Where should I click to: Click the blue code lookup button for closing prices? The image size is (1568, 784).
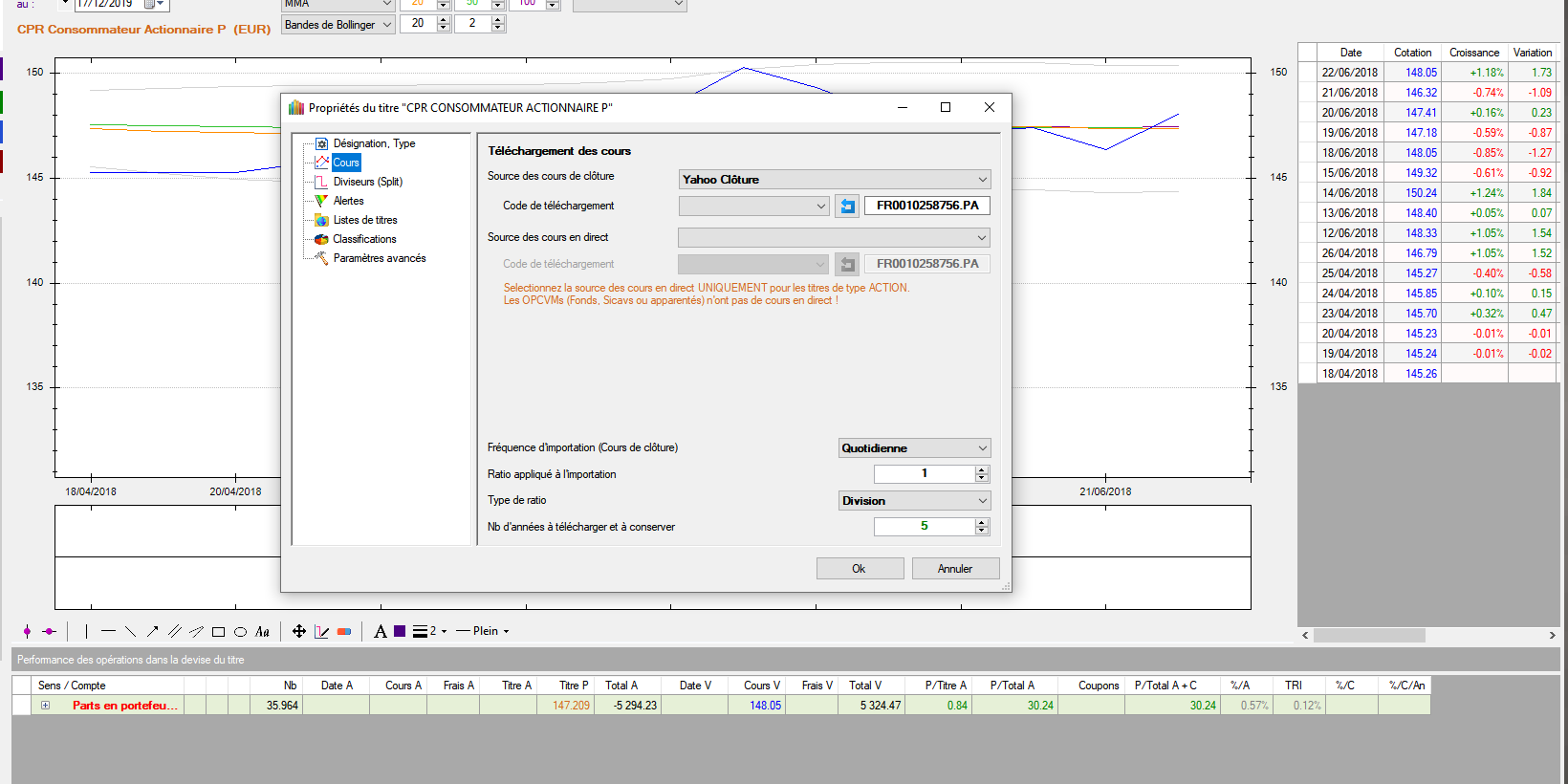tap(847, 206)
